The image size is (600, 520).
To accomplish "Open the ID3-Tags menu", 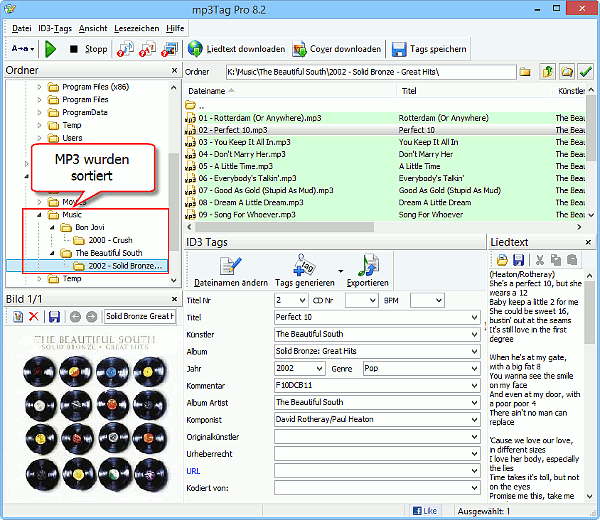I will tap(55, 28).
